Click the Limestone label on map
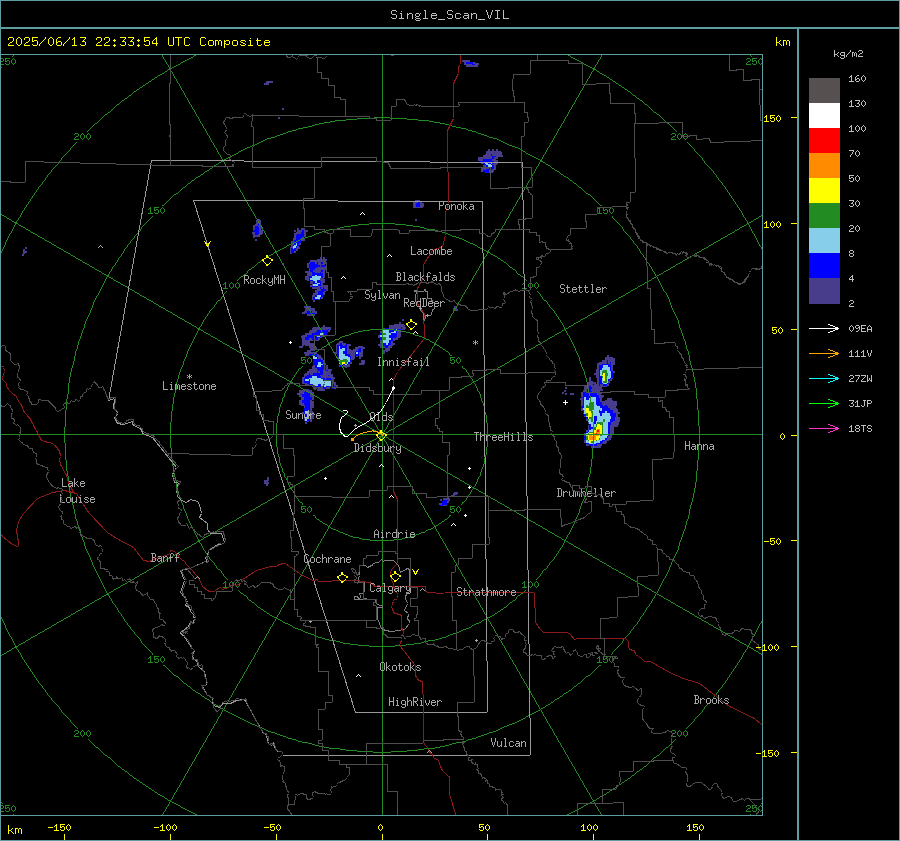Image resolution: width=900 pixels, height=841 pixels. click(189, 386)
